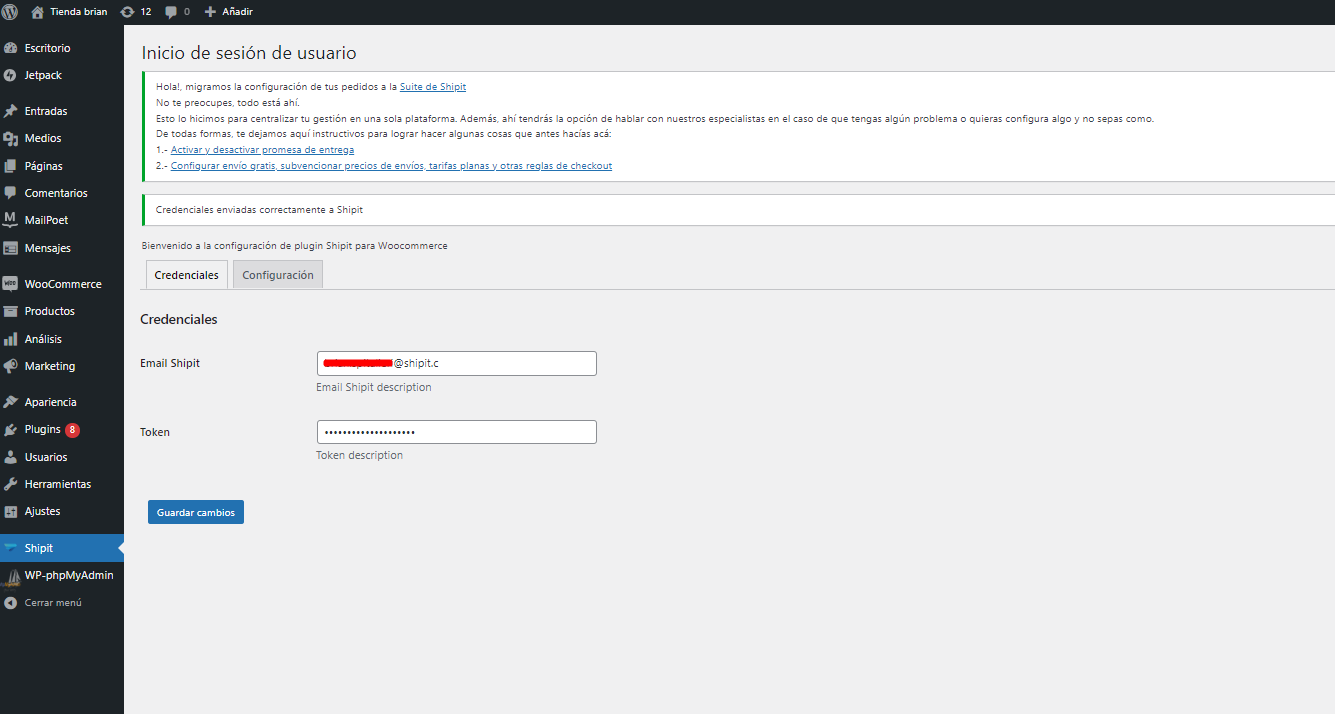Screen dimensions: 1335x714
Task: Click the Escritorio dashboard icon
Action: 11,48
